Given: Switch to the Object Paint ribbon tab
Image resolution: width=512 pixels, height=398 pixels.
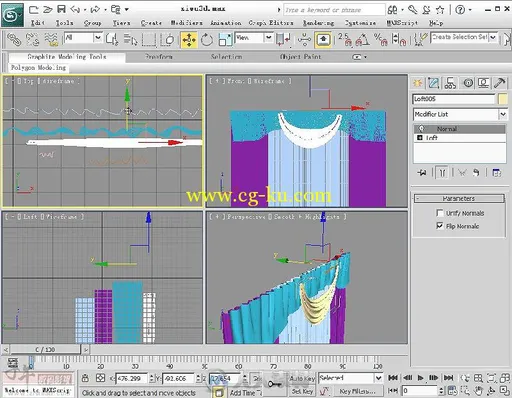Looking at the screenshot, I should pos(300,57).
